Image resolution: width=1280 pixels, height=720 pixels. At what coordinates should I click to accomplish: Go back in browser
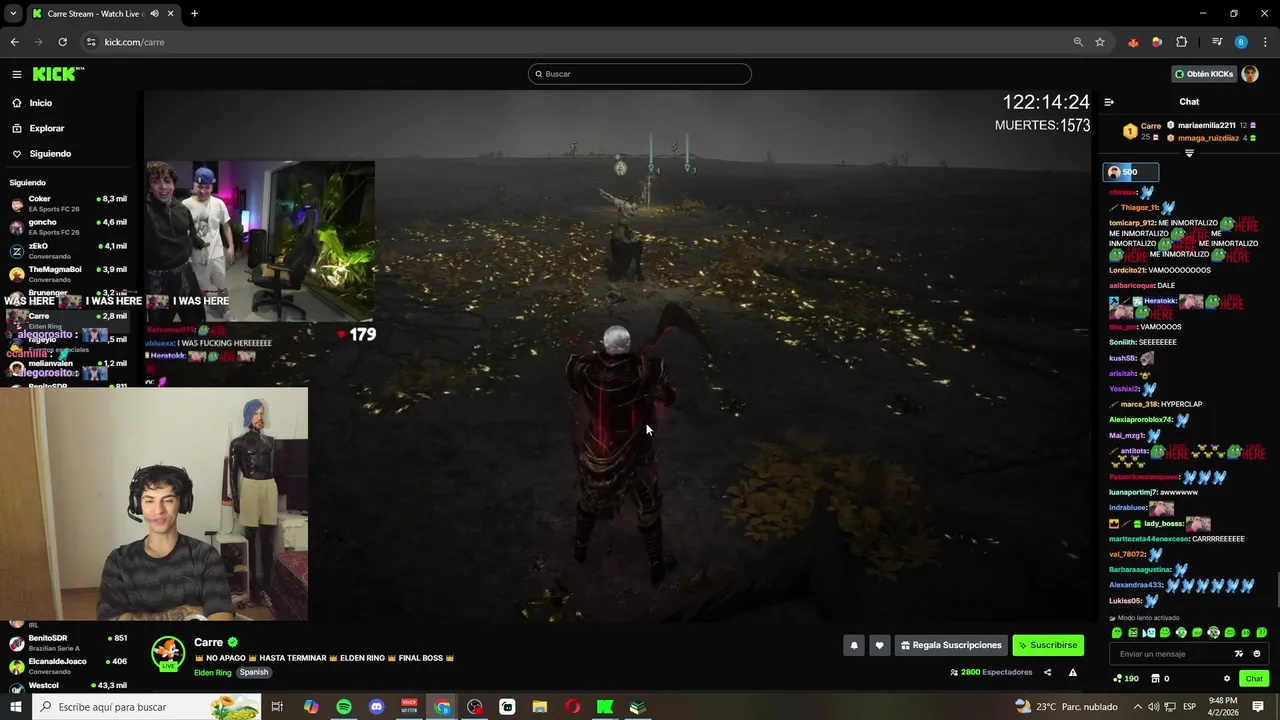click(14, 42)
